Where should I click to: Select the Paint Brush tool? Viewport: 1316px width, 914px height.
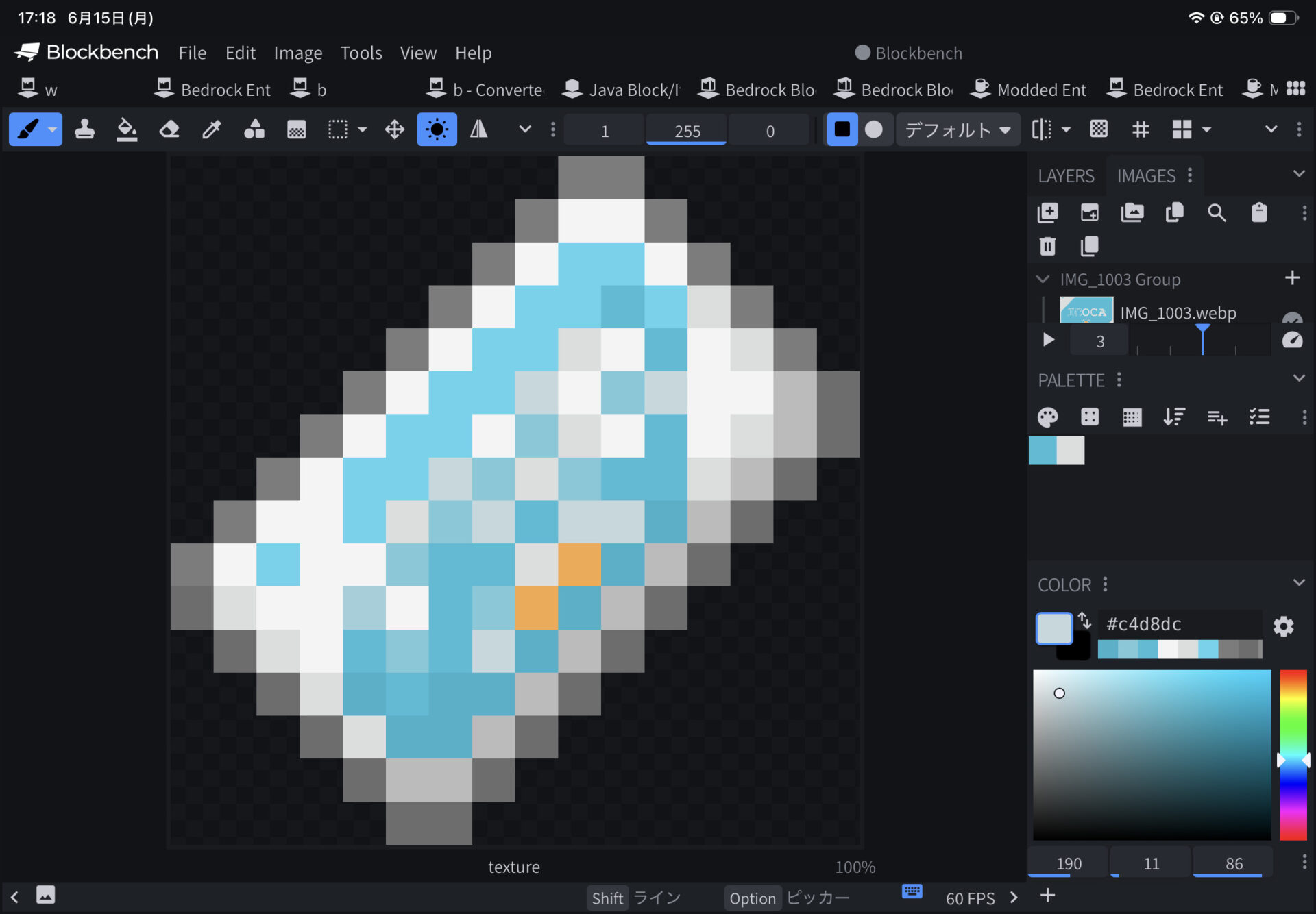(x=28, y=129)
